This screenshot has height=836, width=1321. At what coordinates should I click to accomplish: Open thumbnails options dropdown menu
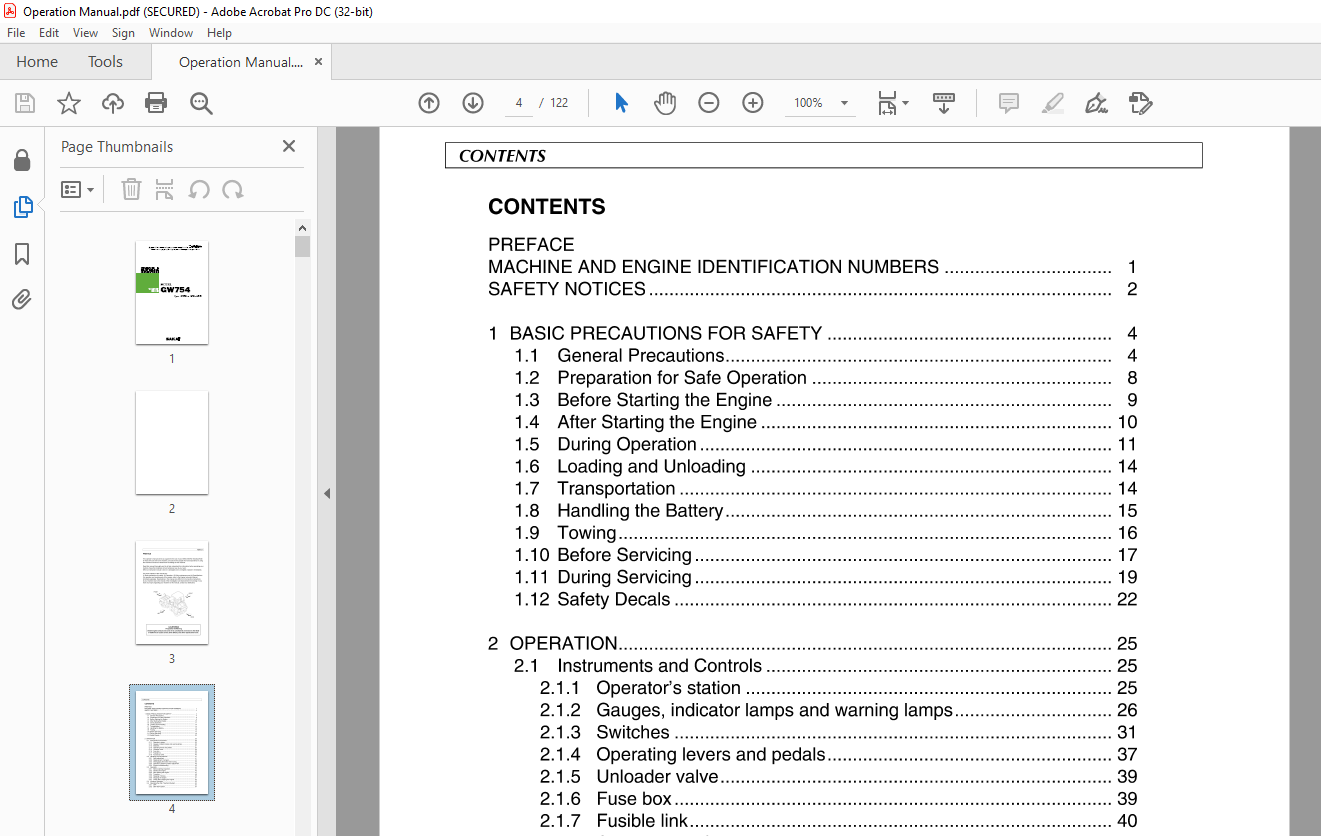[x=77, y=189]
